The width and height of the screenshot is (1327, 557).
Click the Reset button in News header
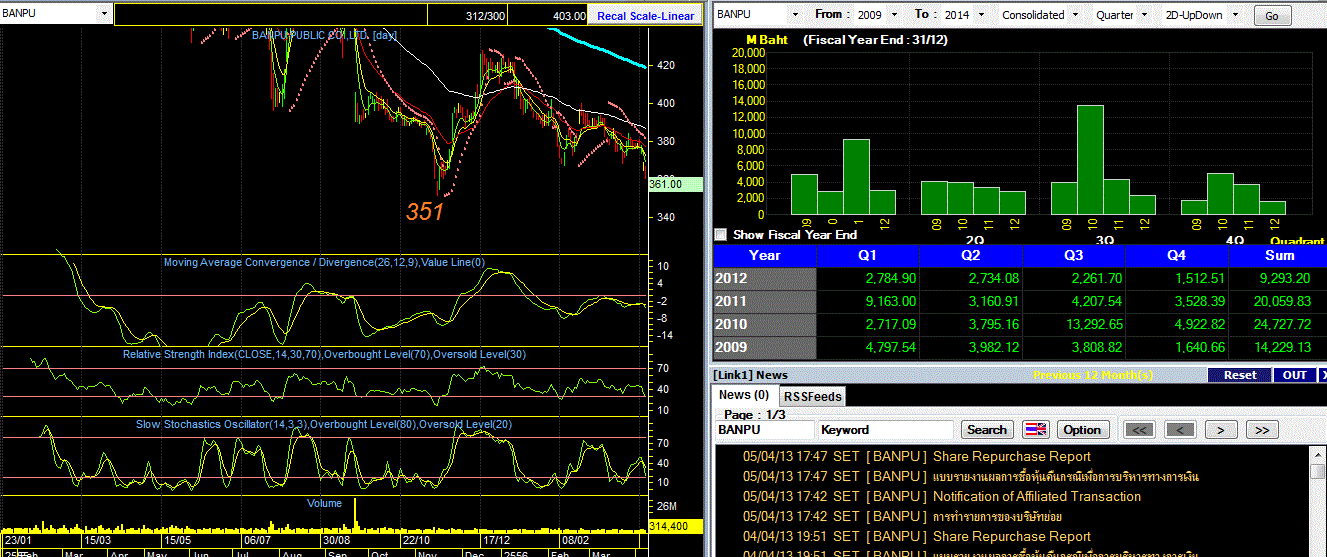coord(1240,375)
